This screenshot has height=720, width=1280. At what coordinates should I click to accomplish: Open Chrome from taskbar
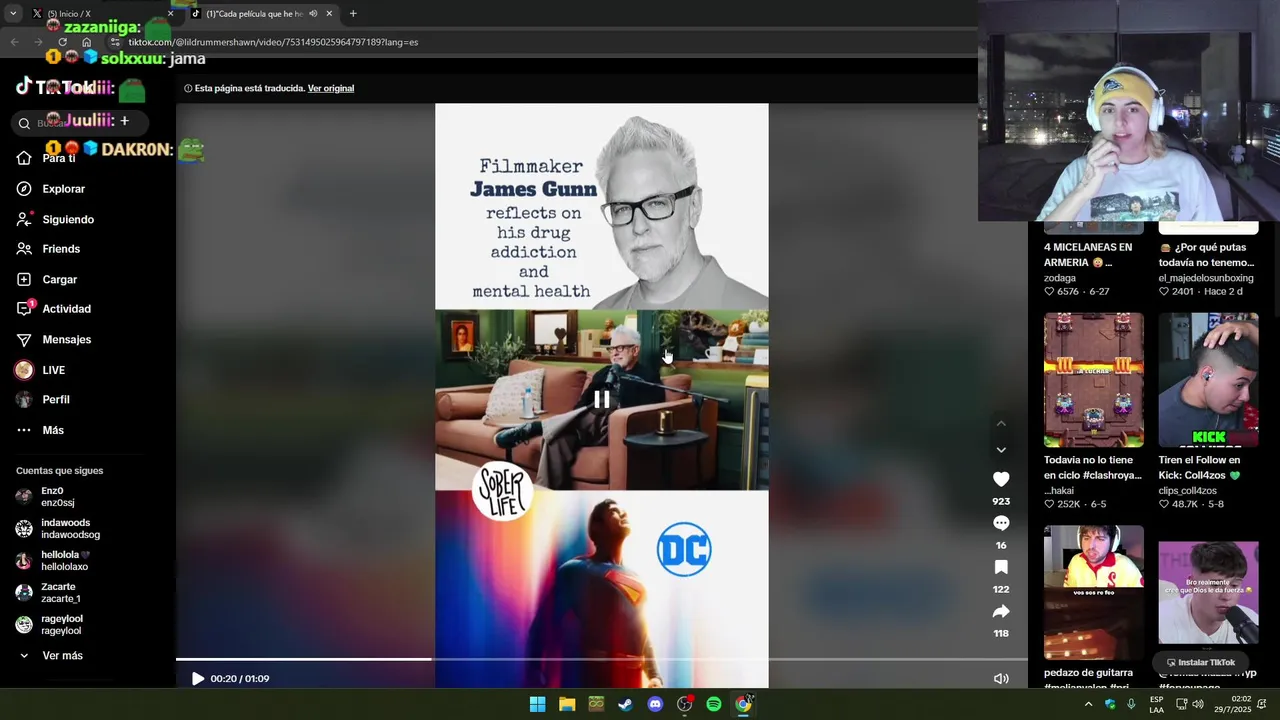(x=743, y=704)
